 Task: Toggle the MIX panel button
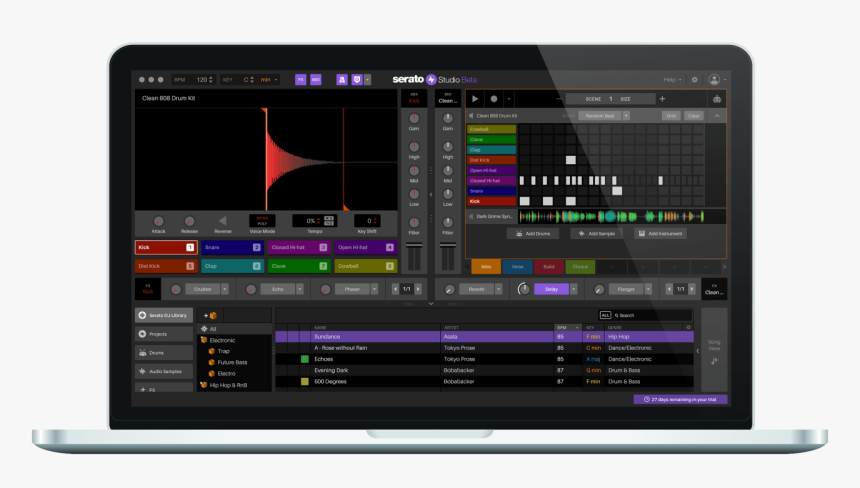pos(316,80)
